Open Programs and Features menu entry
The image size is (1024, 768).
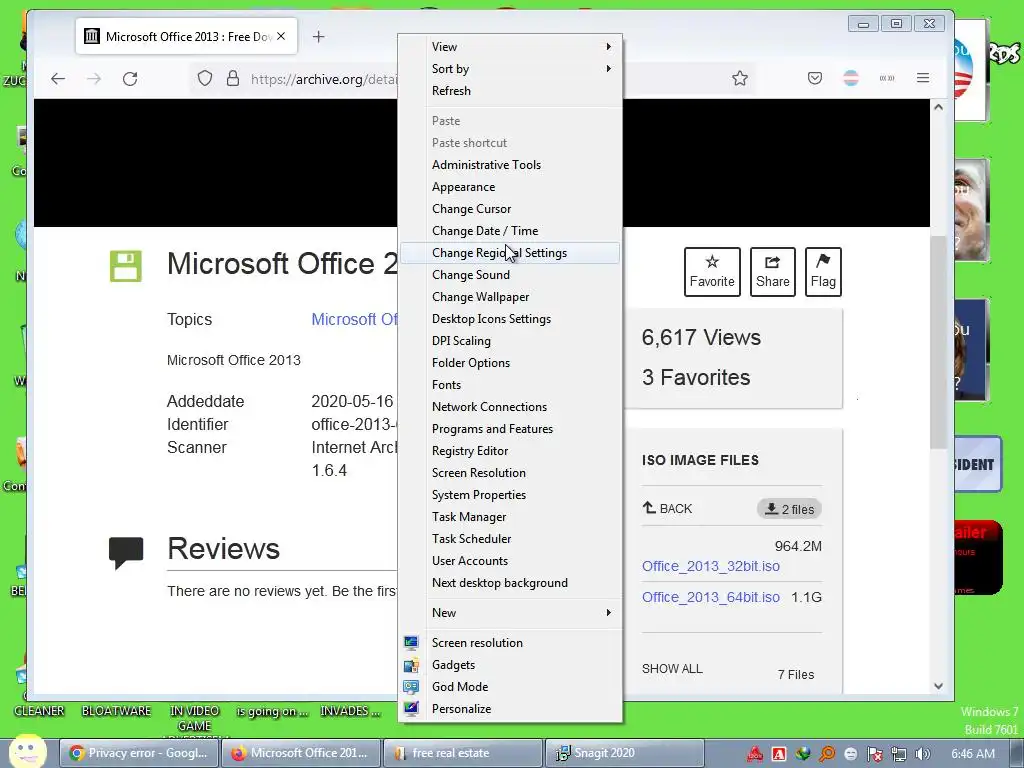tap(509, 428)
